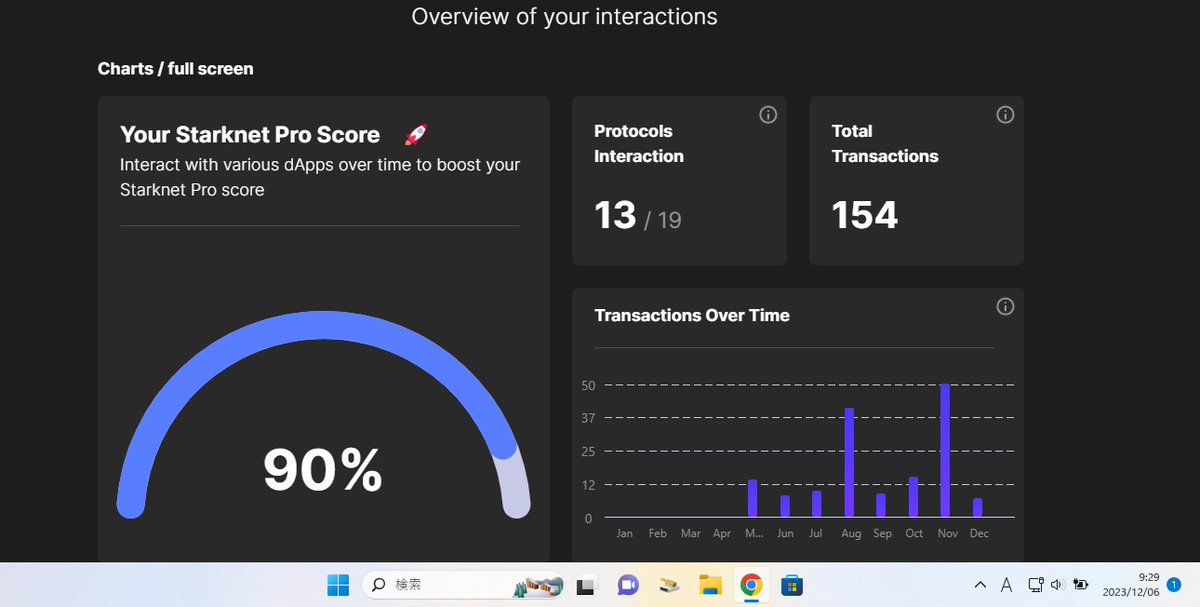Click the '37' y-axis label
Image resolution: width=1200 pixels, height=607 pixels.
pos(588,418)
